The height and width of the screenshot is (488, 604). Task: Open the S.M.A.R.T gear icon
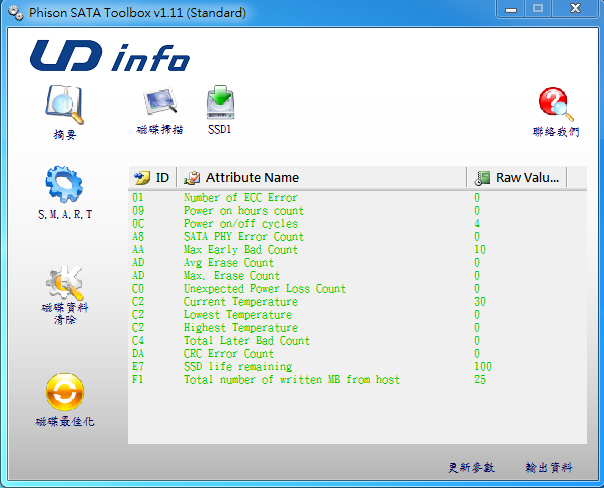coord(64,184)
